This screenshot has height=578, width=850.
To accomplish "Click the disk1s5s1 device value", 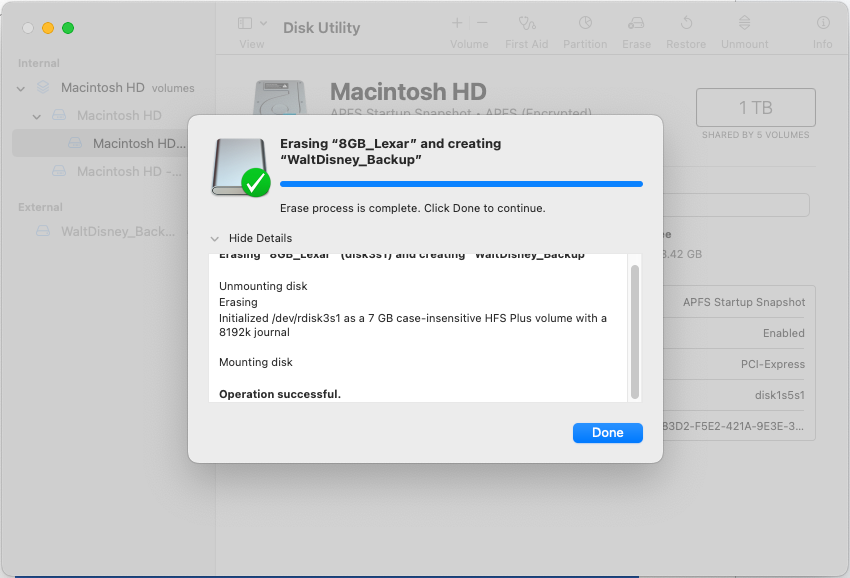I will tap(780, 395).
